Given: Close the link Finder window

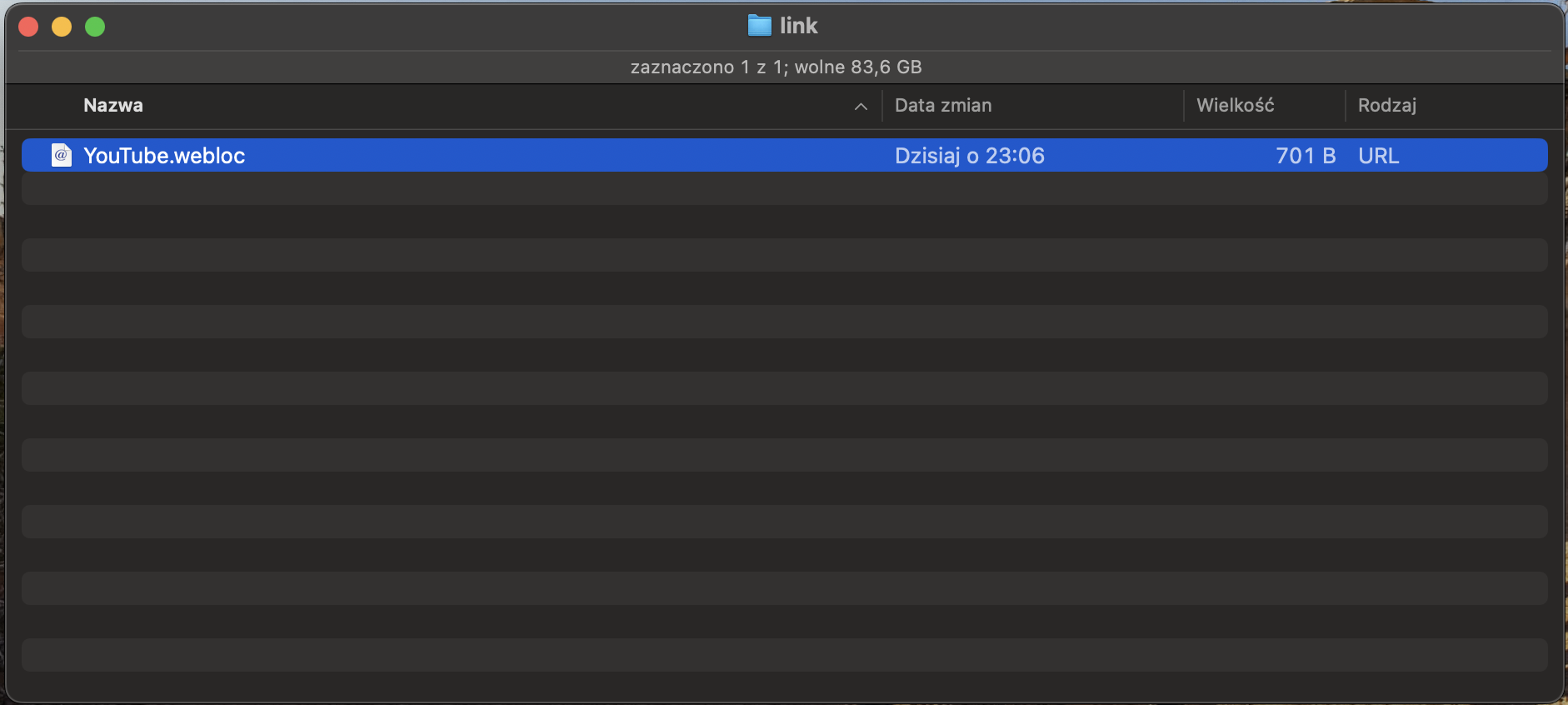Looking at the screenshot, I should pyautogui.click(x=28, y=27).
